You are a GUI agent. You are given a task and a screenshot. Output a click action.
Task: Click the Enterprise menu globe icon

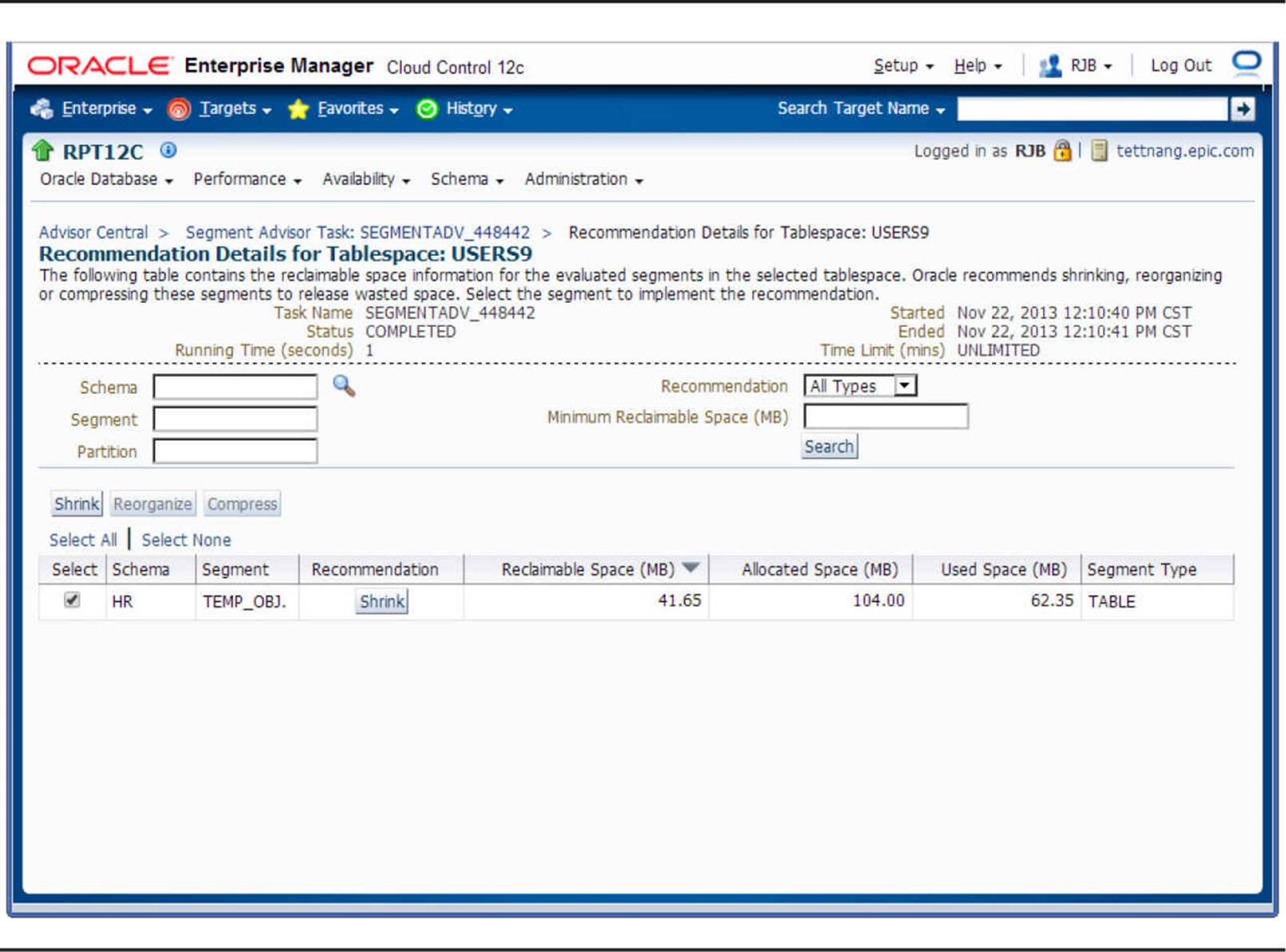click(42, 109)
